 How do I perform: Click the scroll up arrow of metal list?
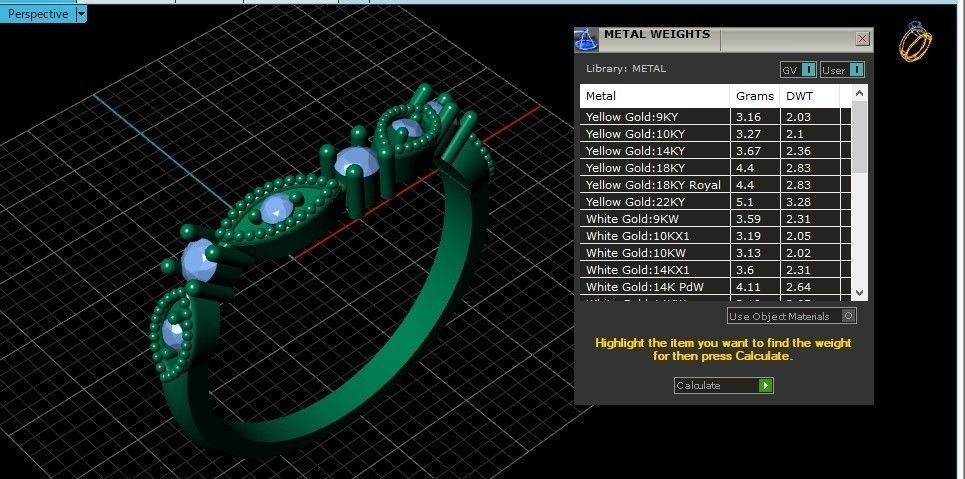click(x=860, y=93)
